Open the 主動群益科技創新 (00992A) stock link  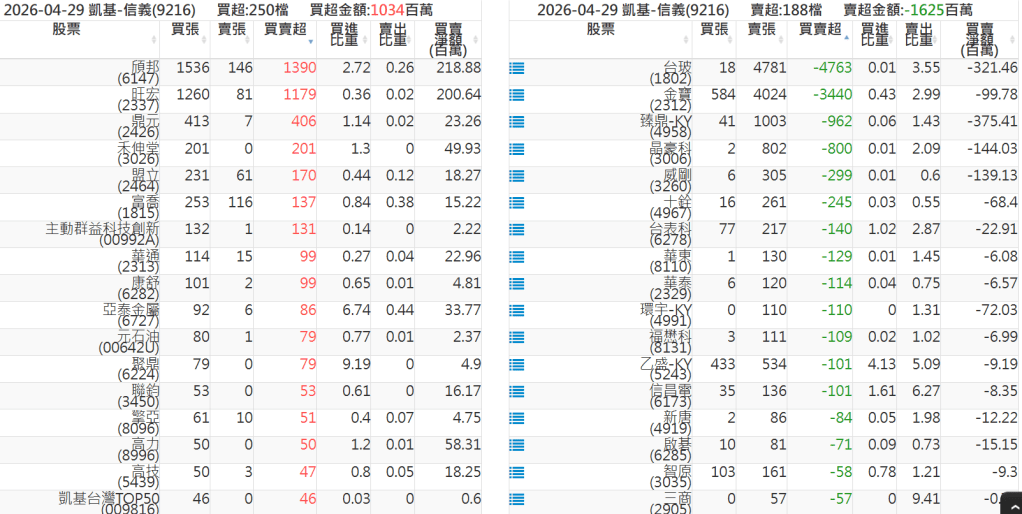coord(102,234)
